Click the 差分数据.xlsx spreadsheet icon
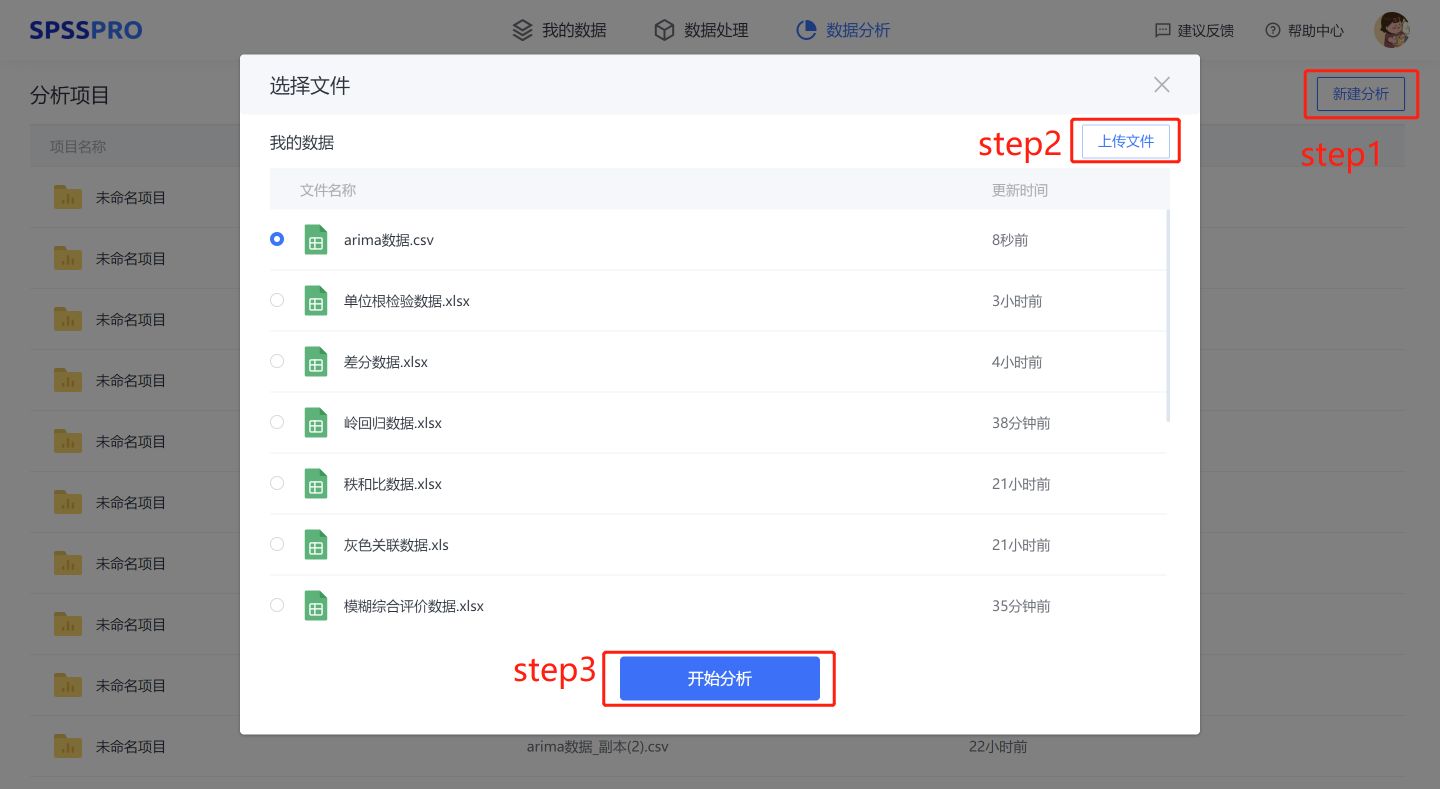This screenshot has width=1440, height=789. pyautogui.click(x=316, y=362)
